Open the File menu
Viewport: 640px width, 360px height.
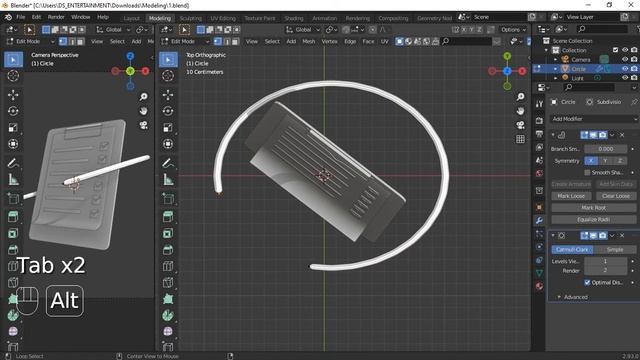click(20, 17)
